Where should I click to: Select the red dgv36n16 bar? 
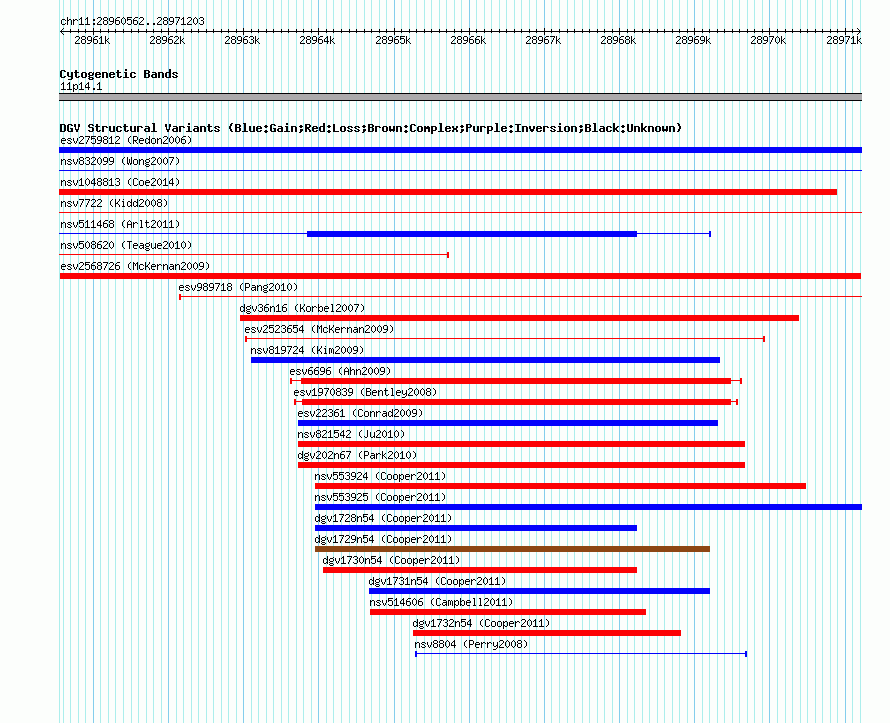(519, 318)
